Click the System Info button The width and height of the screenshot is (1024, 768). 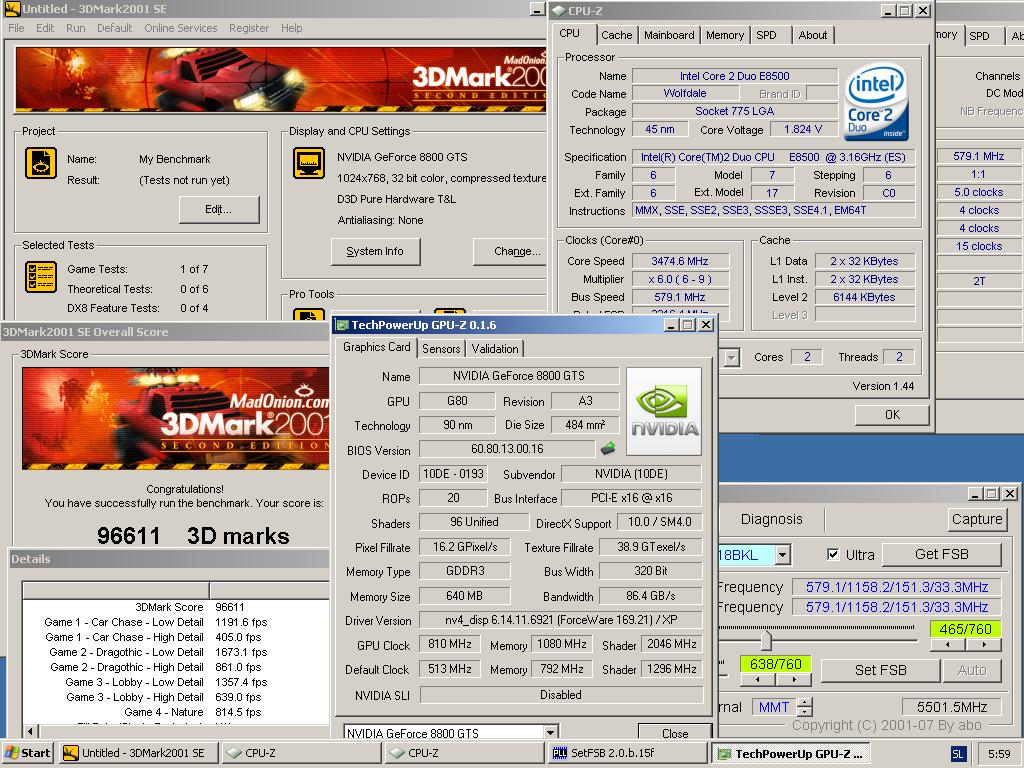click(x=375, y=251)
